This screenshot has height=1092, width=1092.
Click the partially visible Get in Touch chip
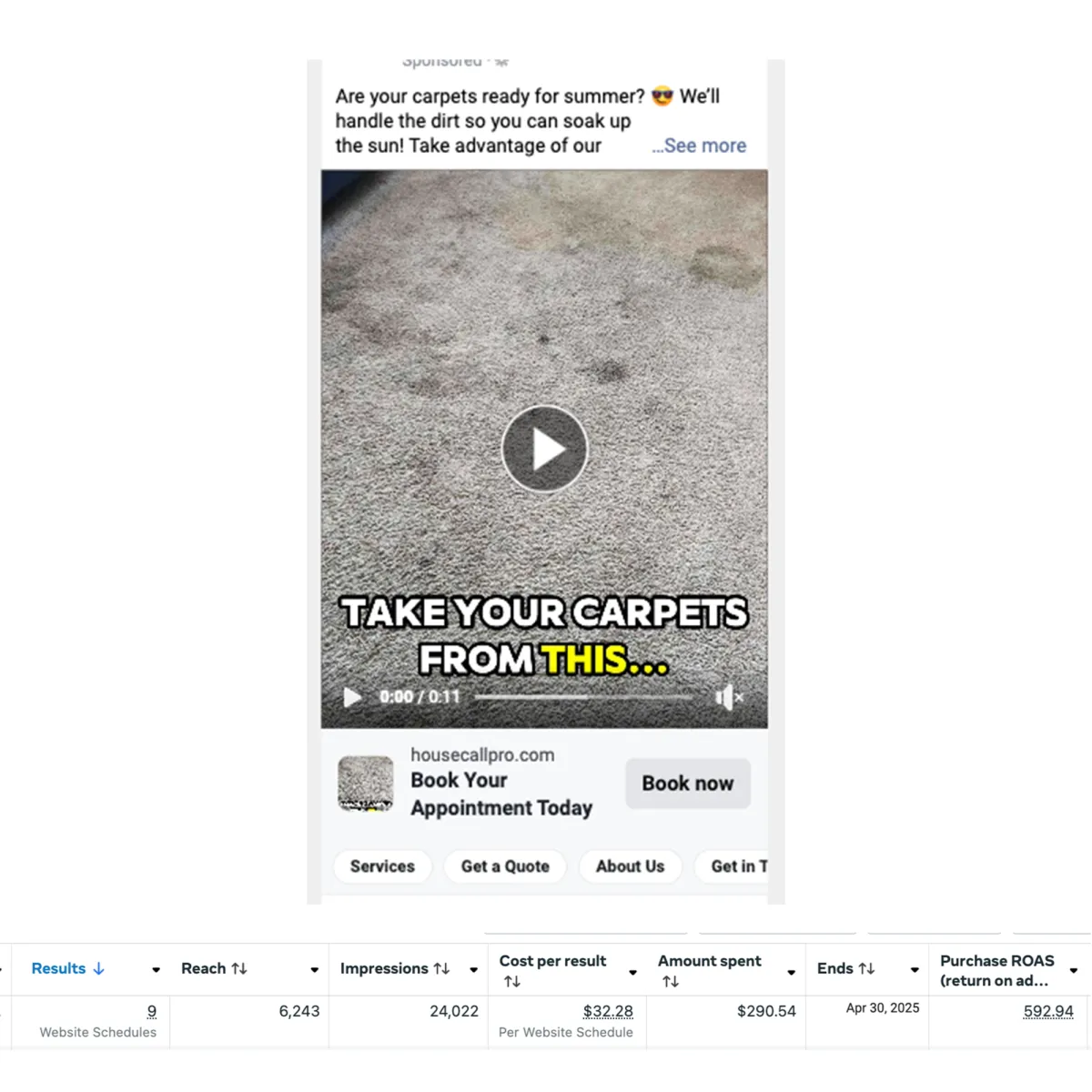coord(733,866)
